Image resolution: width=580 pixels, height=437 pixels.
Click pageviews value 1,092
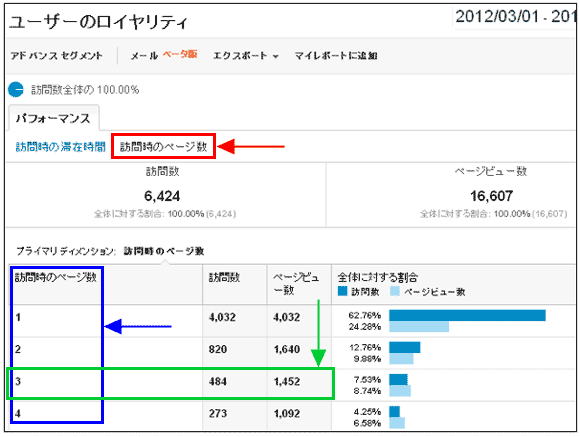coord(287,413)
